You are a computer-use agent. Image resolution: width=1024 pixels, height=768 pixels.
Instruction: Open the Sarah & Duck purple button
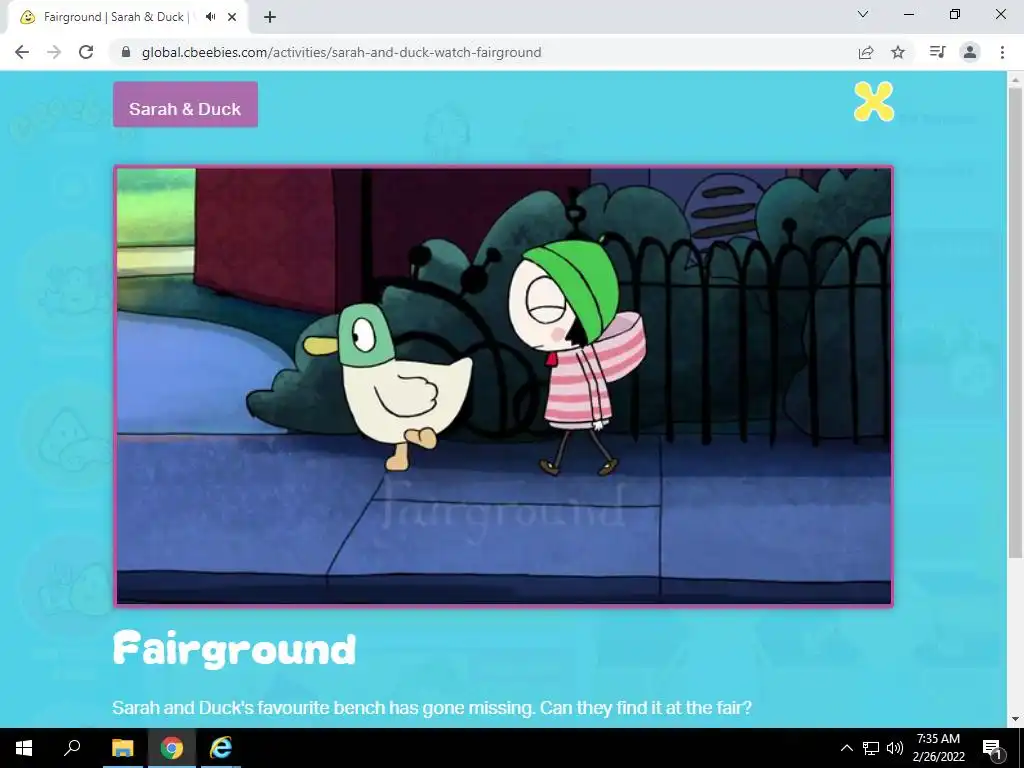pos(185,104)
